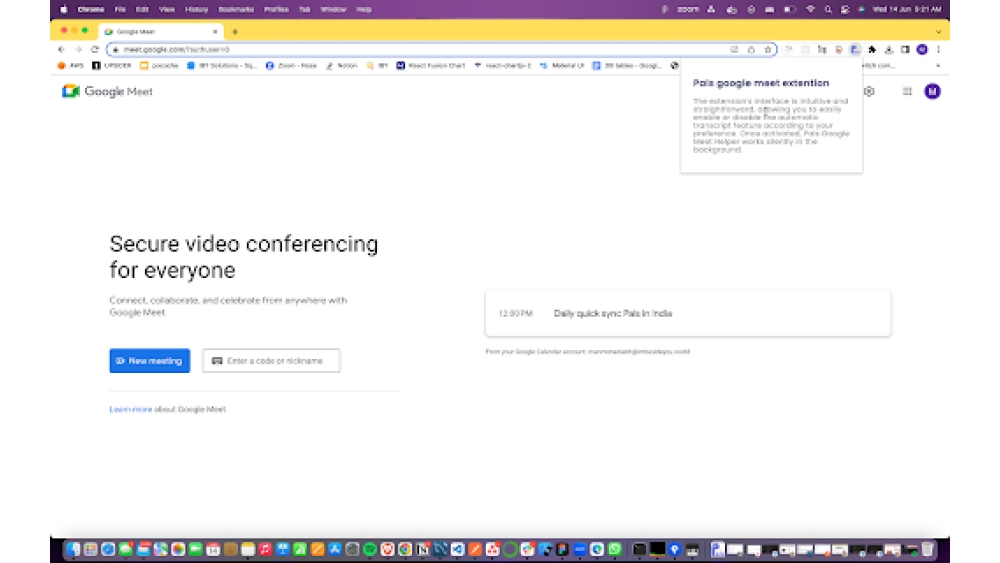1000x563 pixels.
Task: Go back in browser history
Action: pyautogui.click(x=61, y=49)
